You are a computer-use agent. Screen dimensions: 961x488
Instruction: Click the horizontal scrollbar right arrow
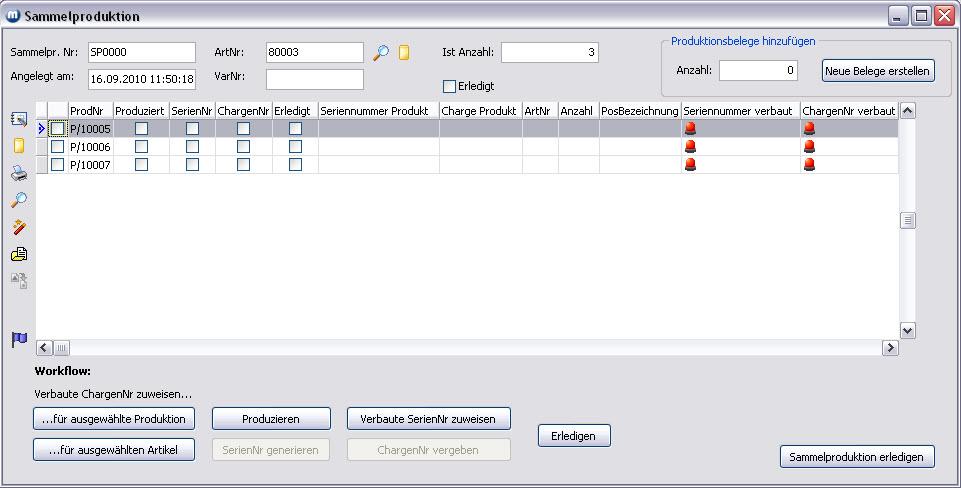tap(889, 348)
